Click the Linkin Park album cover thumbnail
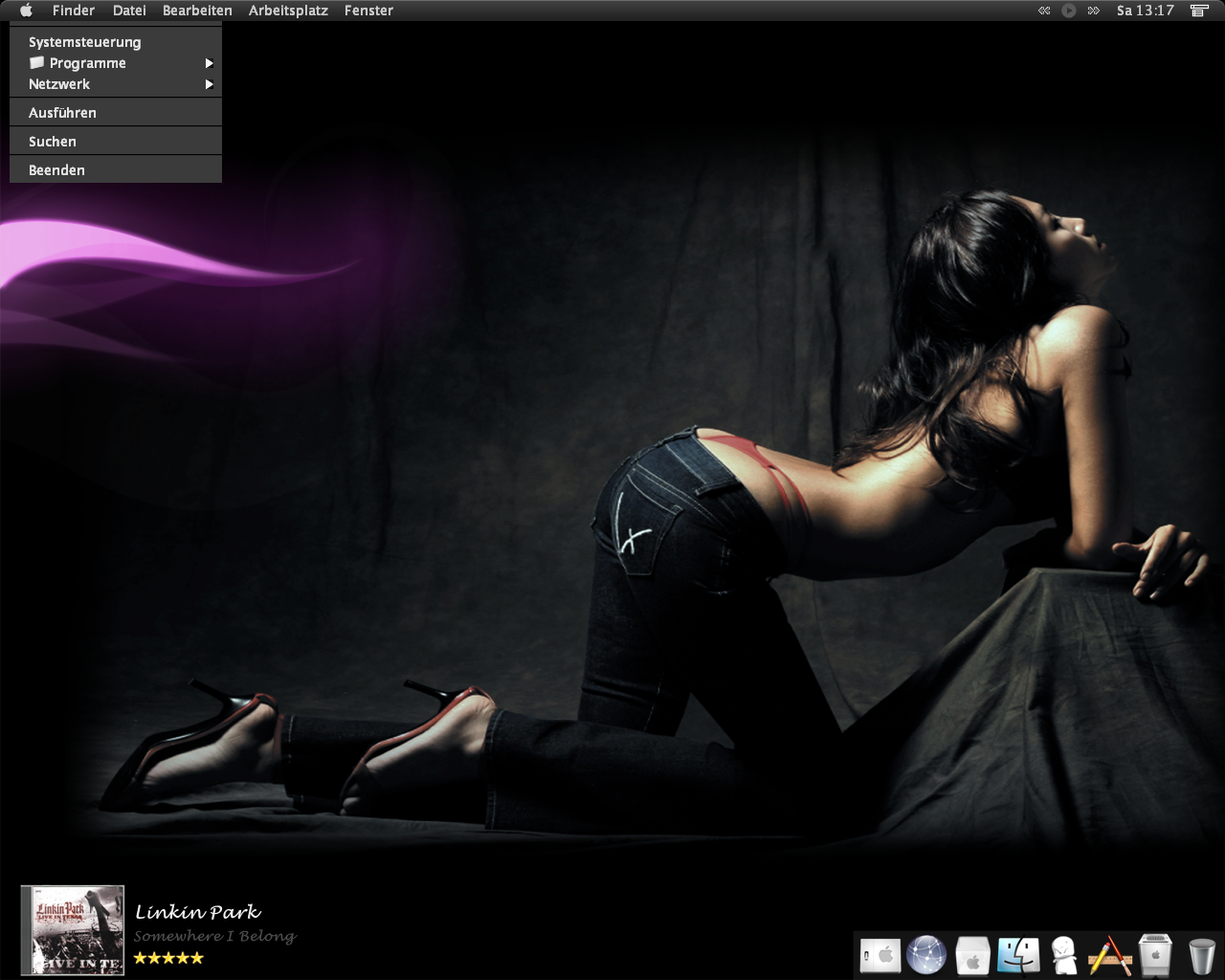 73,930
